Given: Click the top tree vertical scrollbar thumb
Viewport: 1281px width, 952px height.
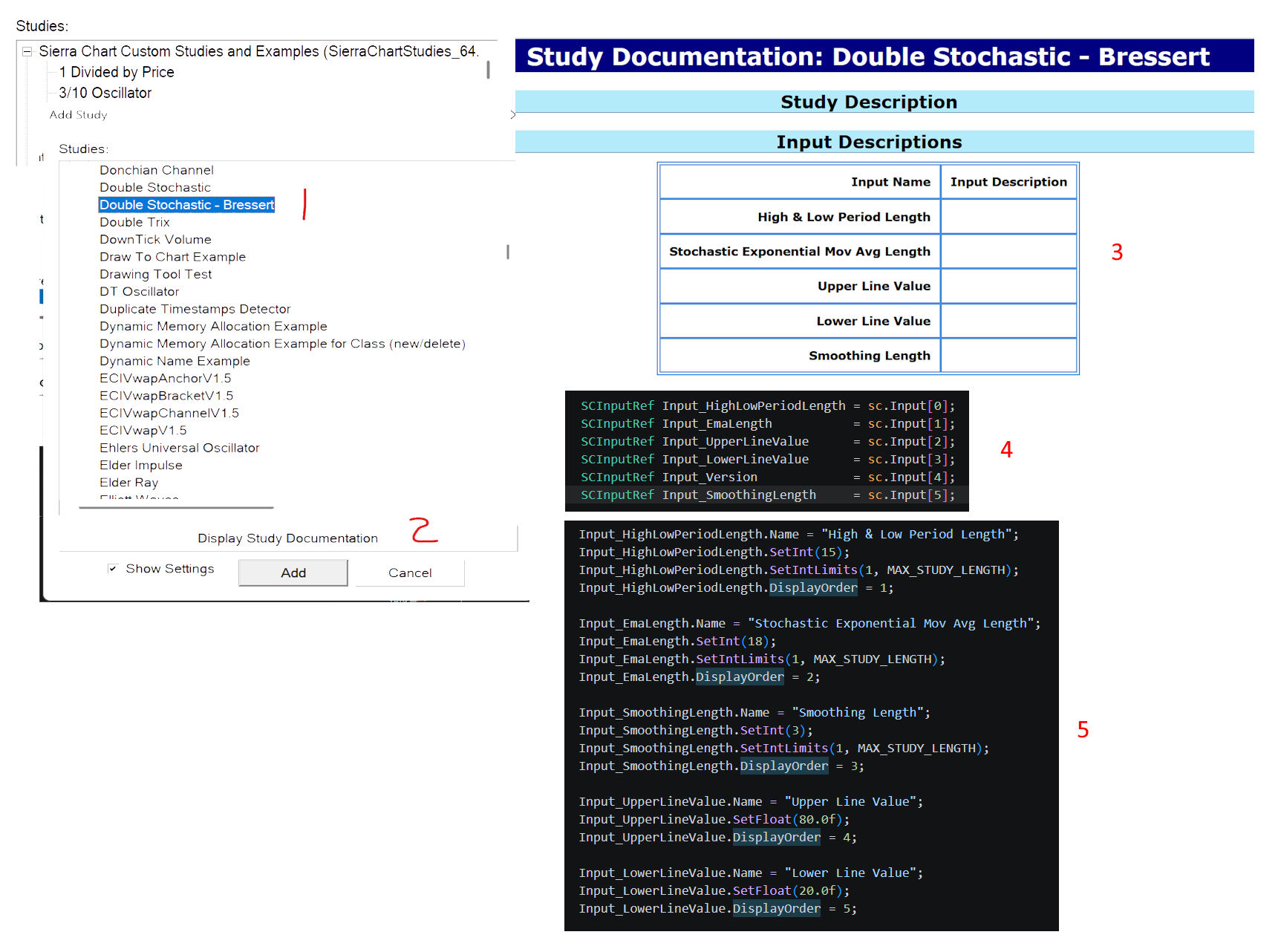Looking at the screenshot, I should coord(488,70).
